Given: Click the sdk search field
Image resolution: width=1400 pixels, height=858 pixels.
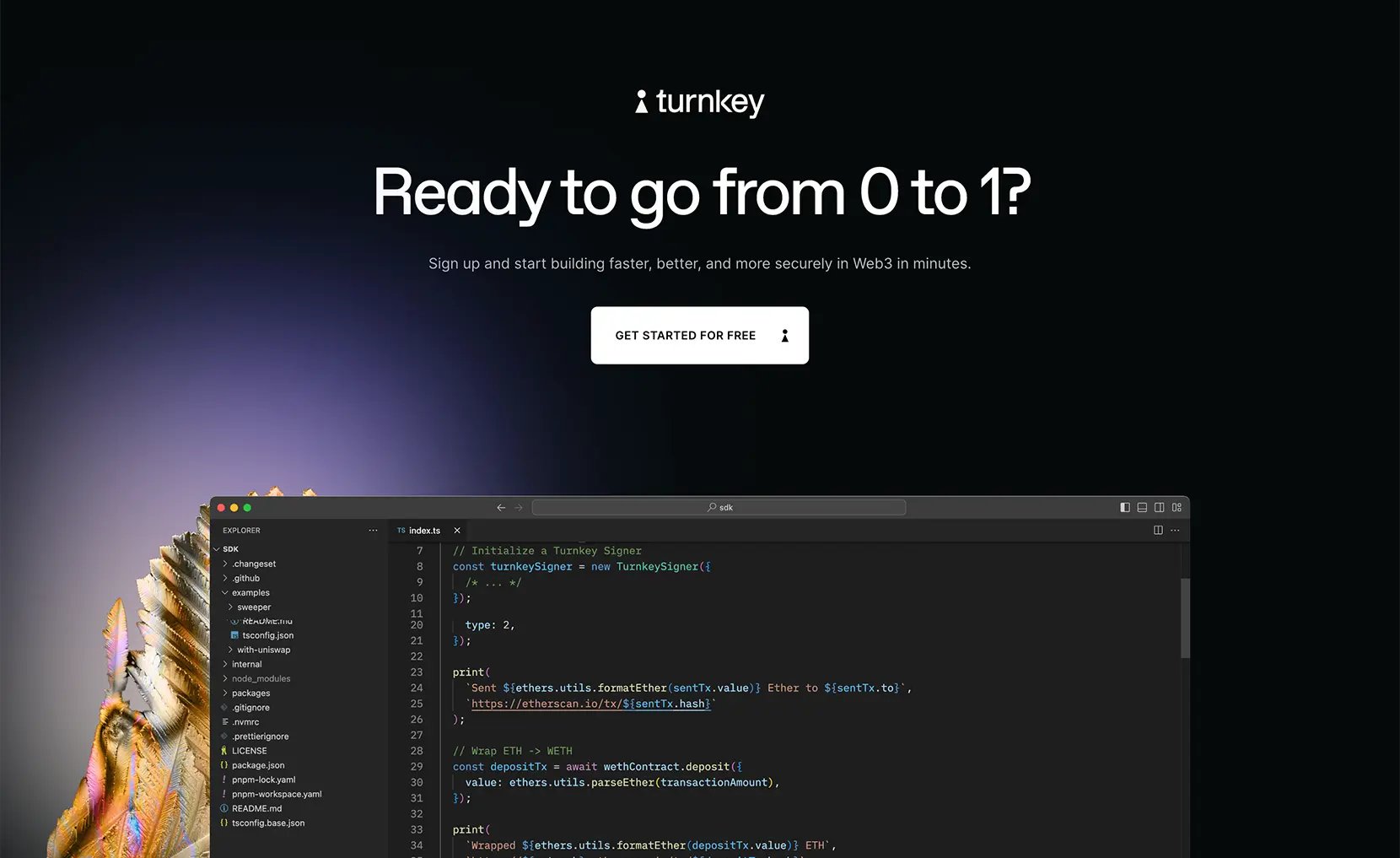Looking at the screenshot, I should point(719,507).
